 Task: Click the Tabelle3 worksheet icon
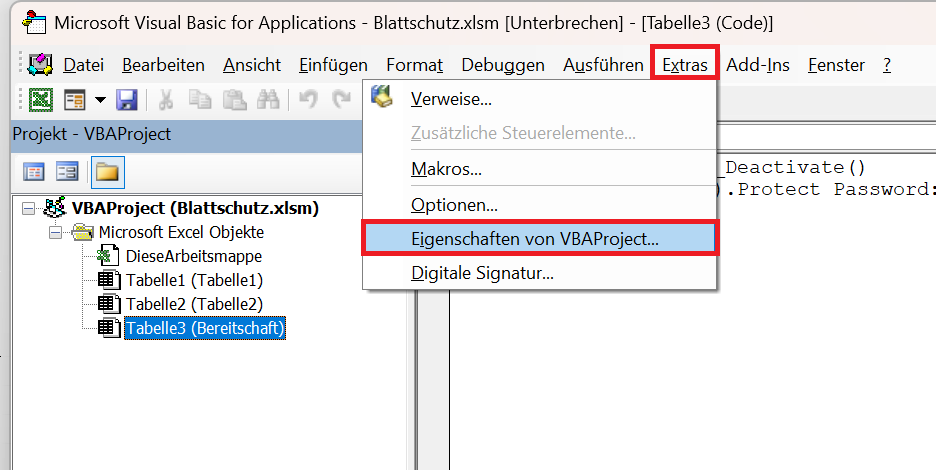pyautogui.click(x=109, y=328)
